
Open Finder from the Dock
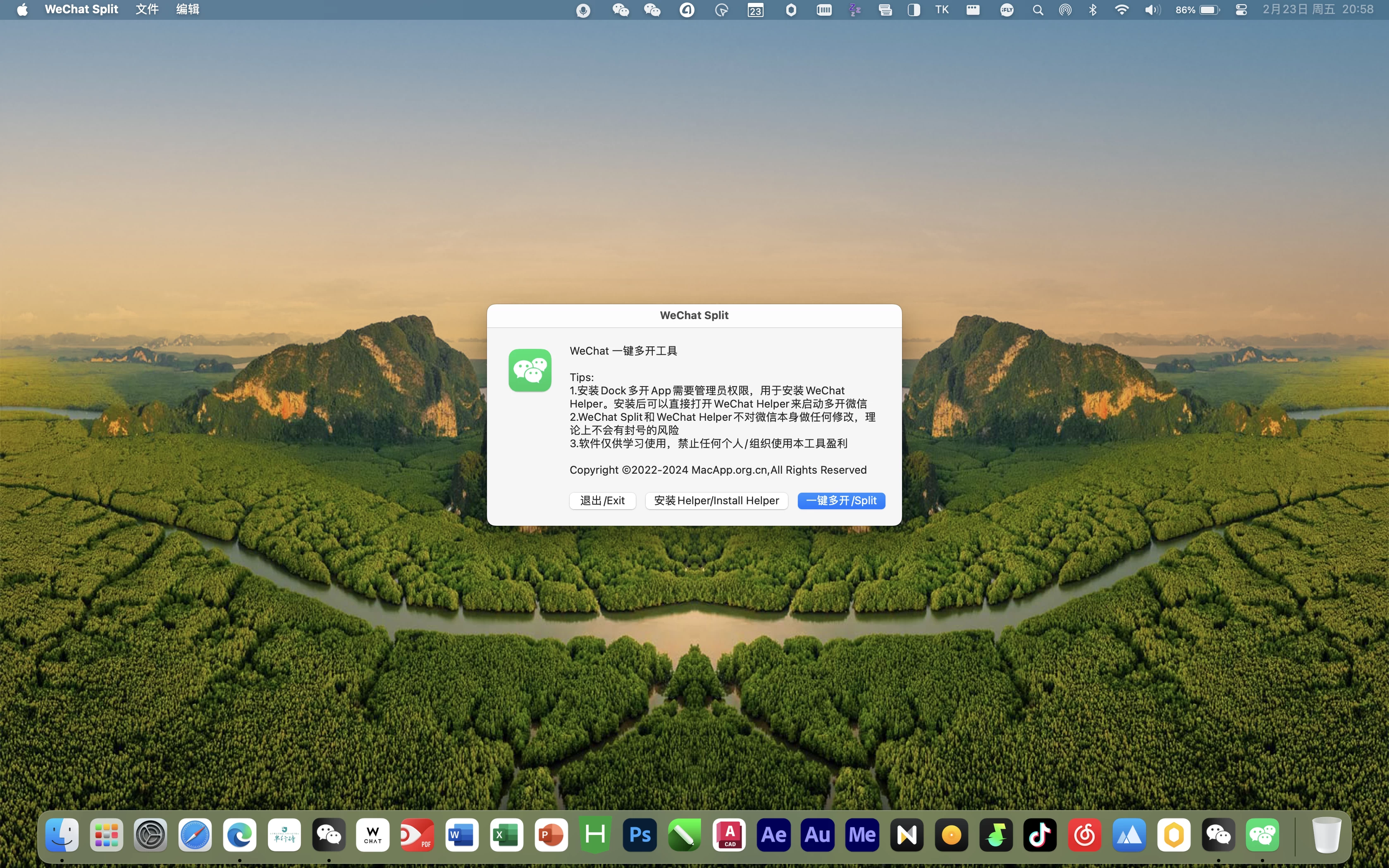[62, 835]
